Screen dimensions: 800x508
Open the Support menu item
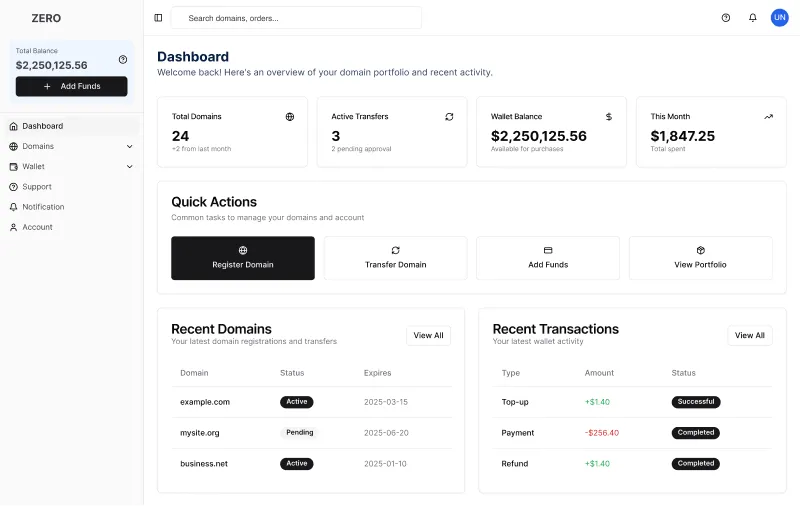click(37, 187)
